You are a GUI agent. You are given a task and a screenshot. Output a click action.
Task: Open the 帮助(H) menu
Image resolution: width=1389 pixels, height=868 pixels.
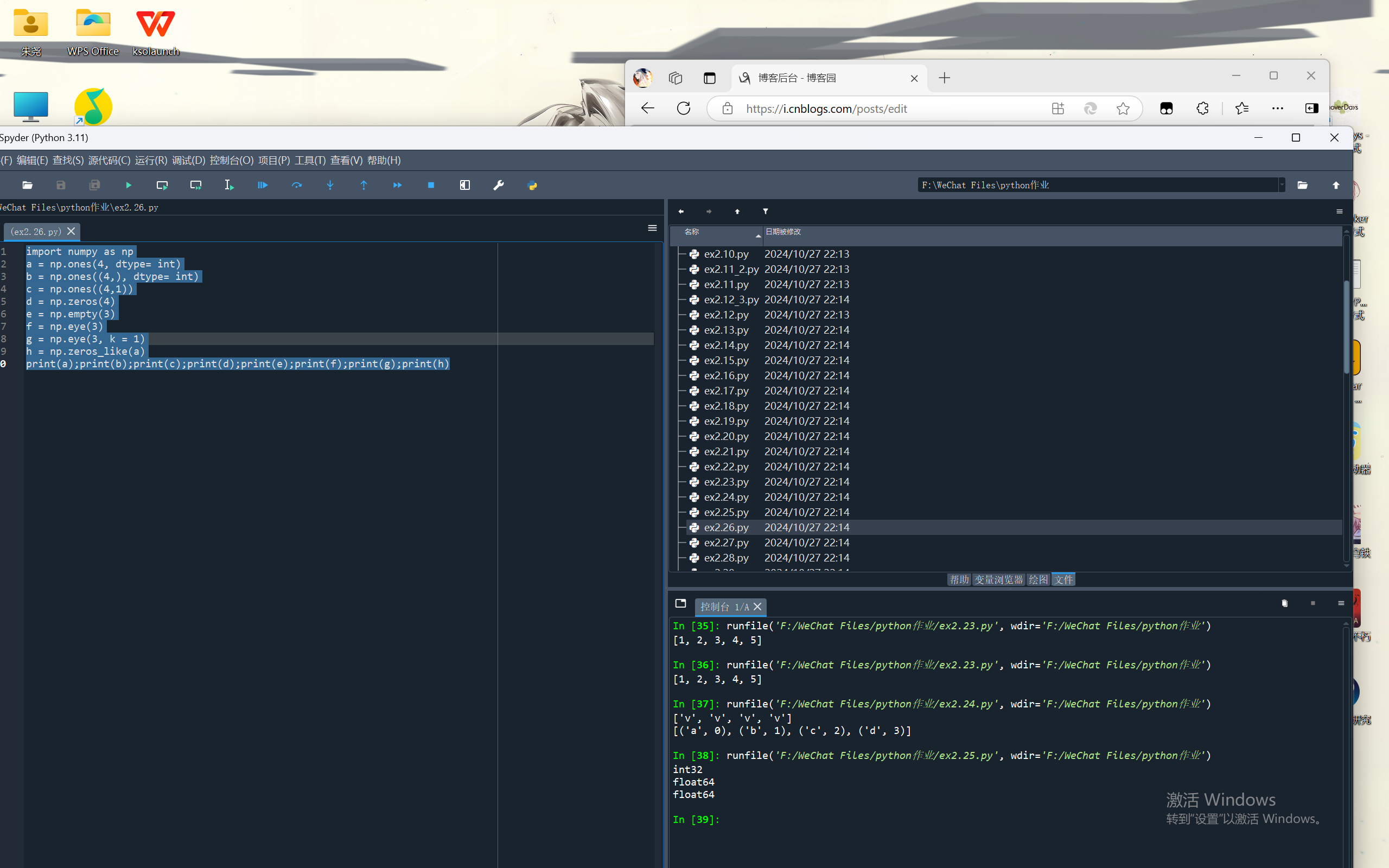(384, 160)
